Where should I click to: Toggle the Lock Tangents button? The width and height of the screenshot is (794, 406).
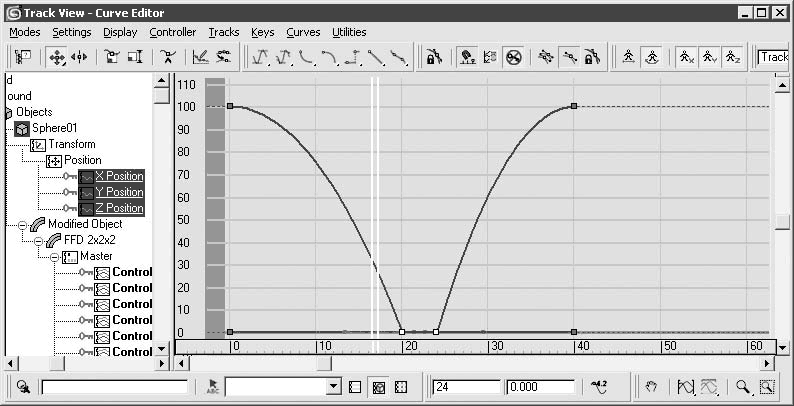[593, 57]
